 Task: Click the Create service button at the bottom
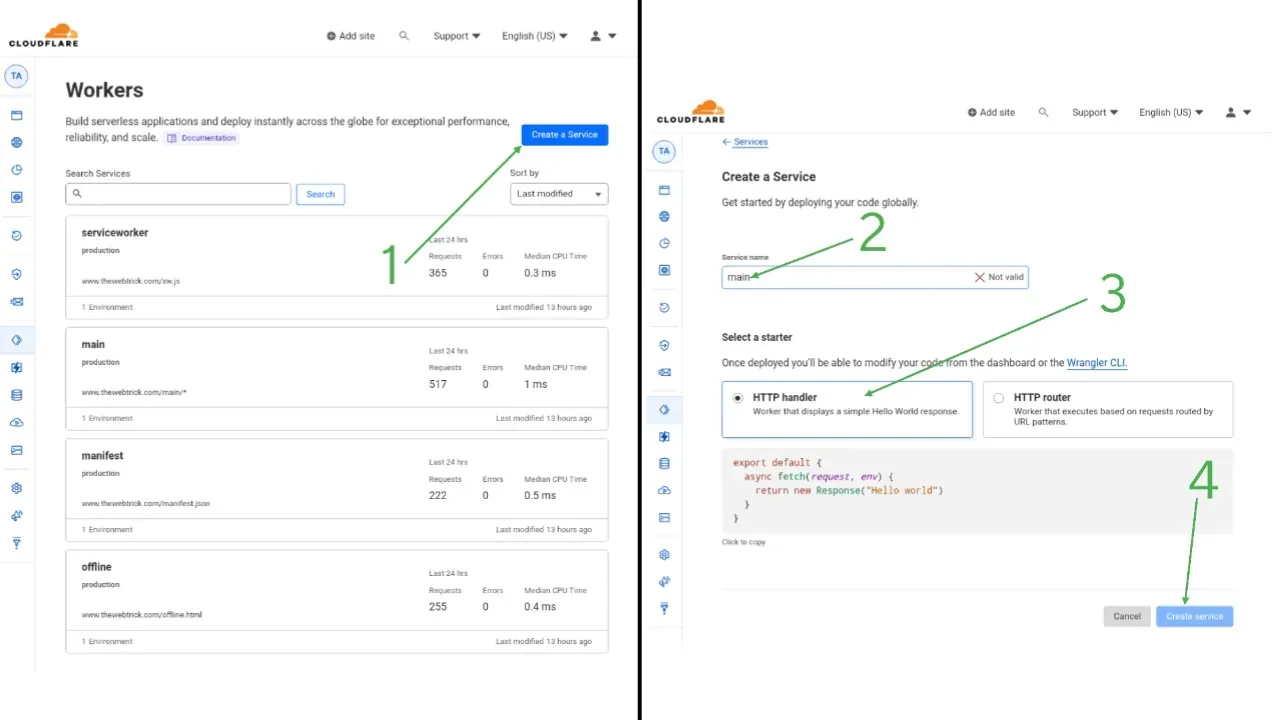[1194, 616]
